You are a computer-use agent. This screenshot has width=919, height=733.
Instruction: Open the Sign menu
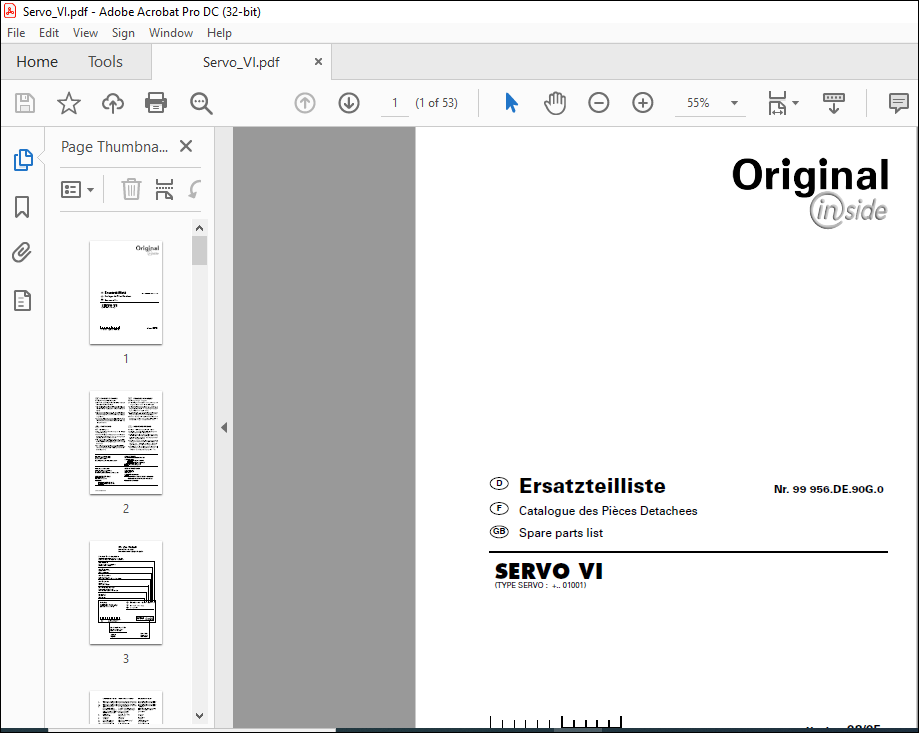point(123,33)
